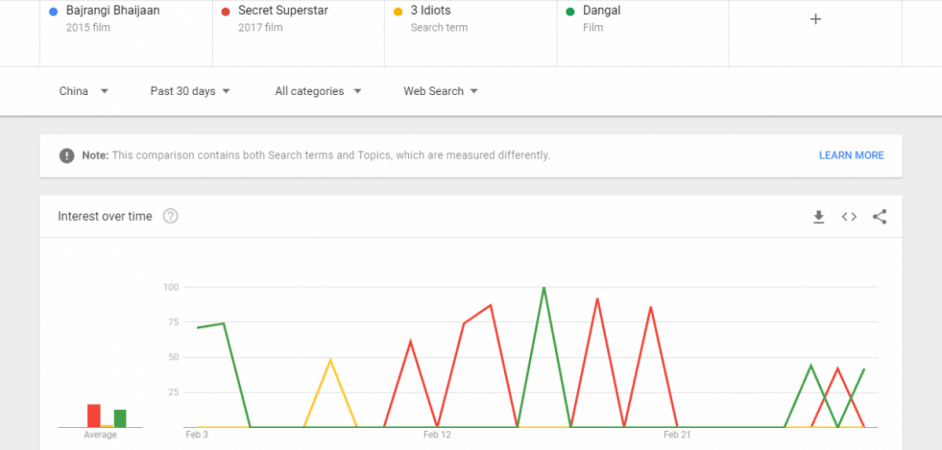Download the Interest over time data

pos(818,217)
